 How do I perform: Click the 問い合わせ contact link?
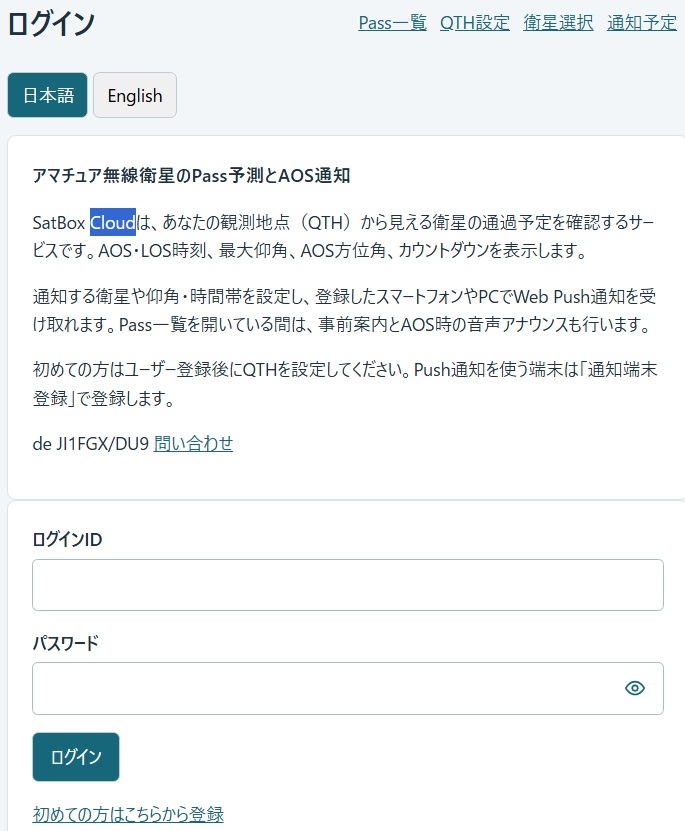(193, 443)
